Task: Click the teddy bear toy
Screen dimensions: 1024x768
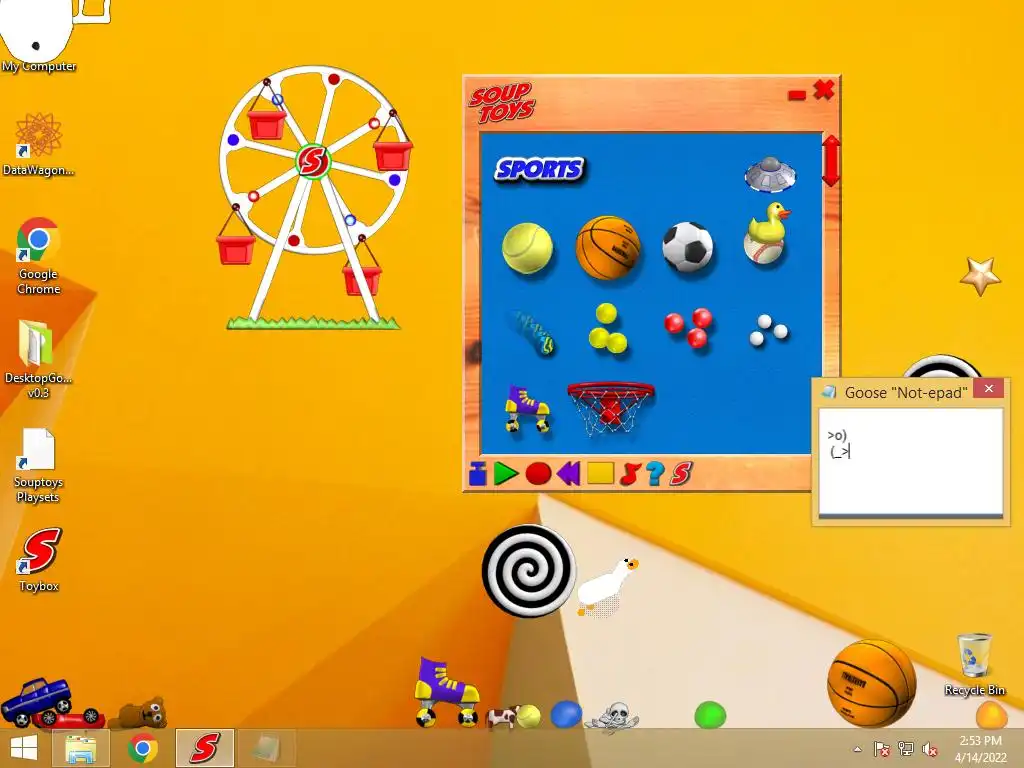Action: click(x=140, y=712)
